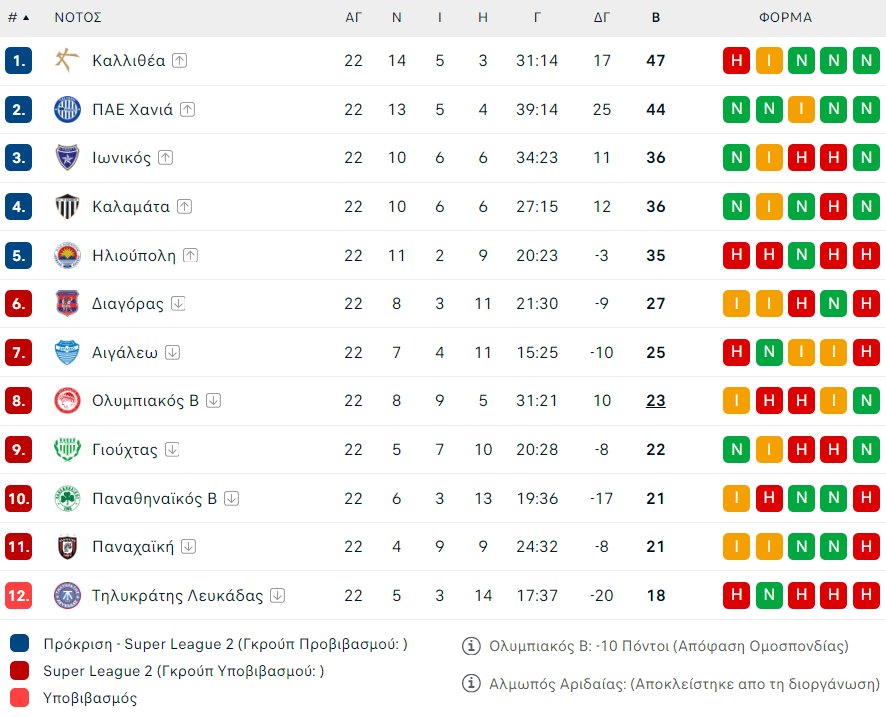Screen dimensions: 886x717
Task: Click relegation arrow icon next to Διαγόρας
Action: pyautogui.click(x=179, y=304)
